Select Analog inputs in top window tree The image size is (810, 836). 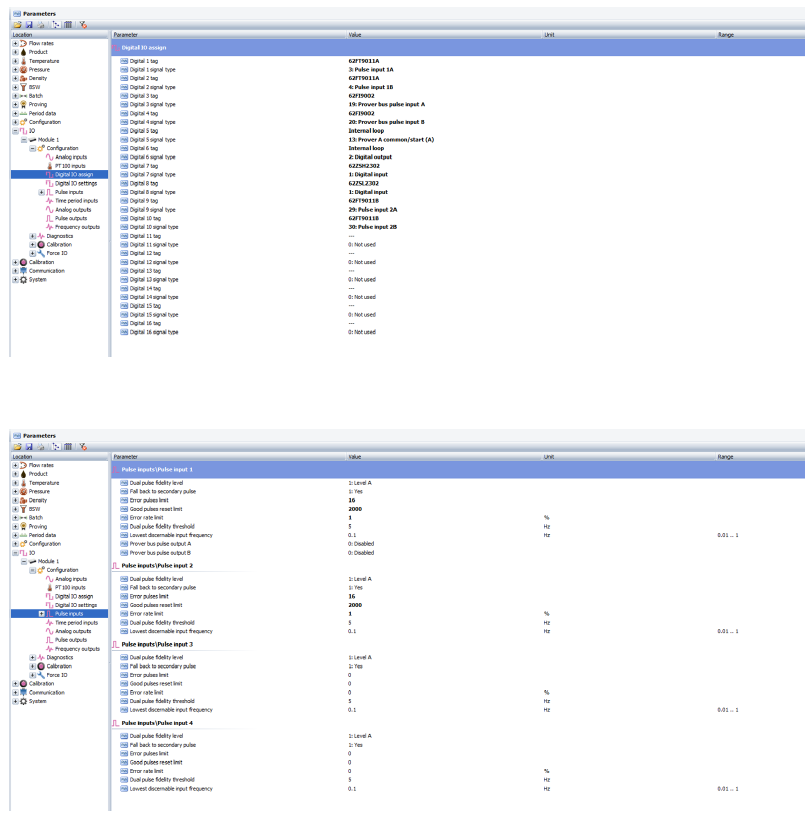71,157
